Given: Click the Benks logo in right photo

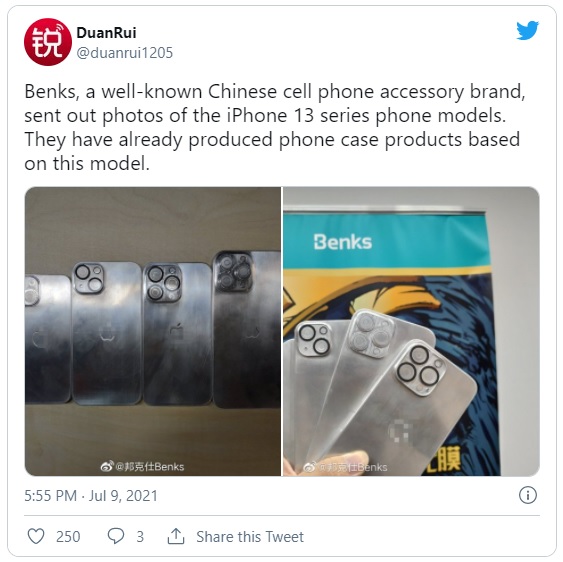Looking at the screenshot, I should [x=343, y=242].
